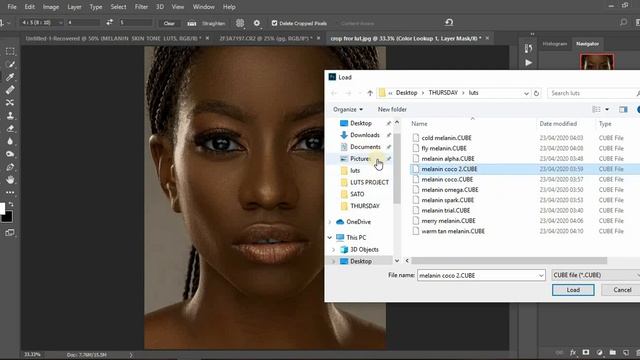Create a new group folder icon
This screenshot has width=640, height=360.
613,352
